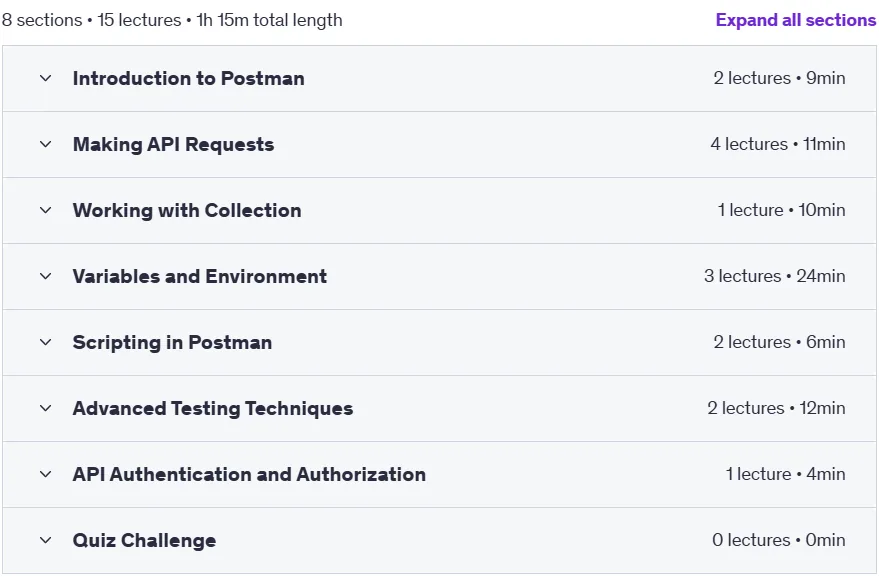Click the '4 lectures • 11min' row info
Screen dimensions: 879x577
(778, 144)
